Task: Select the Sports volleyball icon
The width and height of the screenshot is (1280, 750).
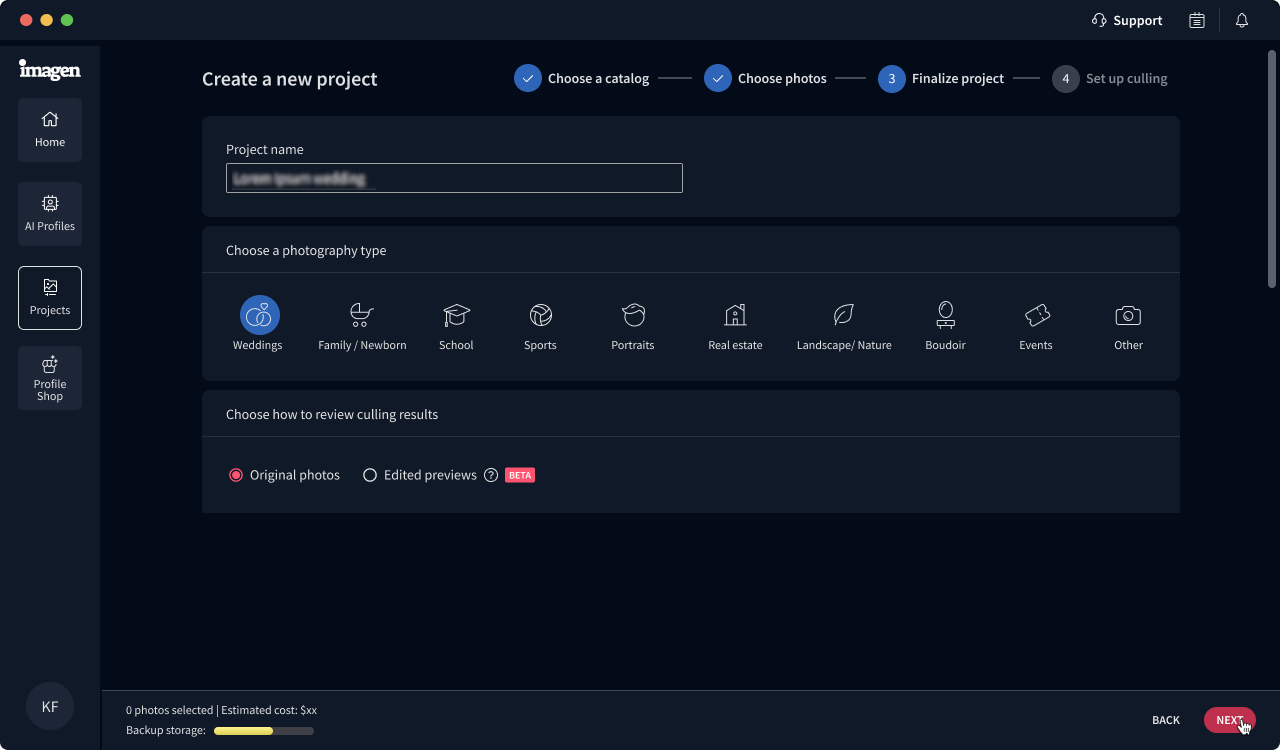Action: pyautogui.click(x=541, y=315)
